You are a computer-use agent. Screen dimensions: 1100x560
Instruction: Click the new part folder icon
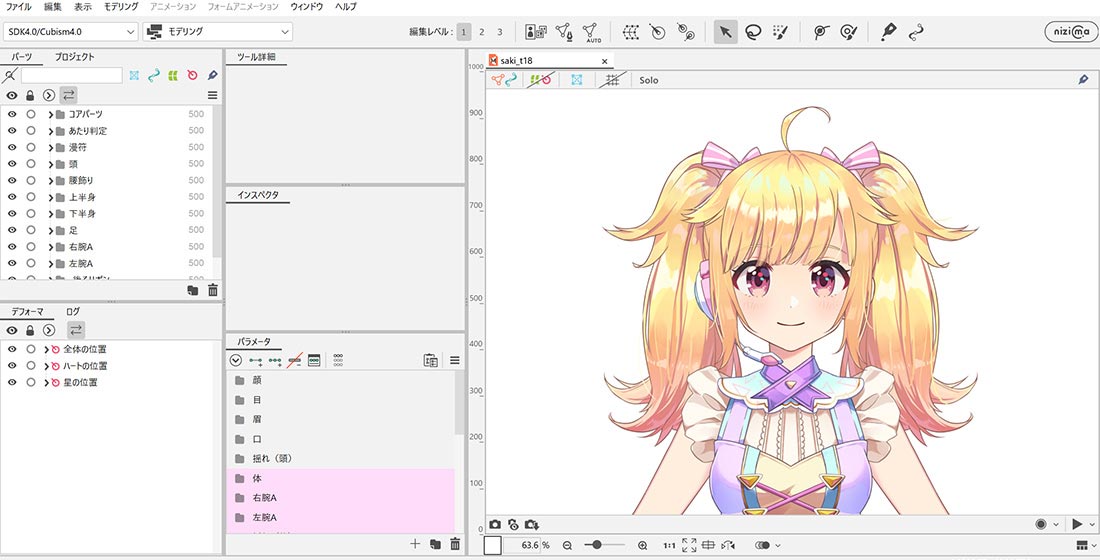tap(193, 290)
